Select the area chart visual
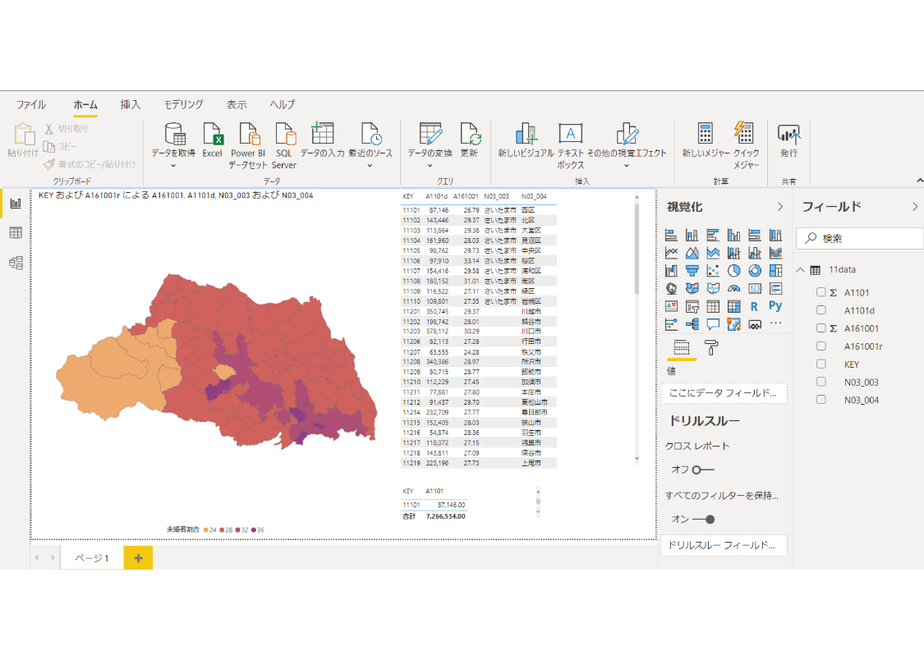This screenshot has height=660, width=924. coord(692,253)
